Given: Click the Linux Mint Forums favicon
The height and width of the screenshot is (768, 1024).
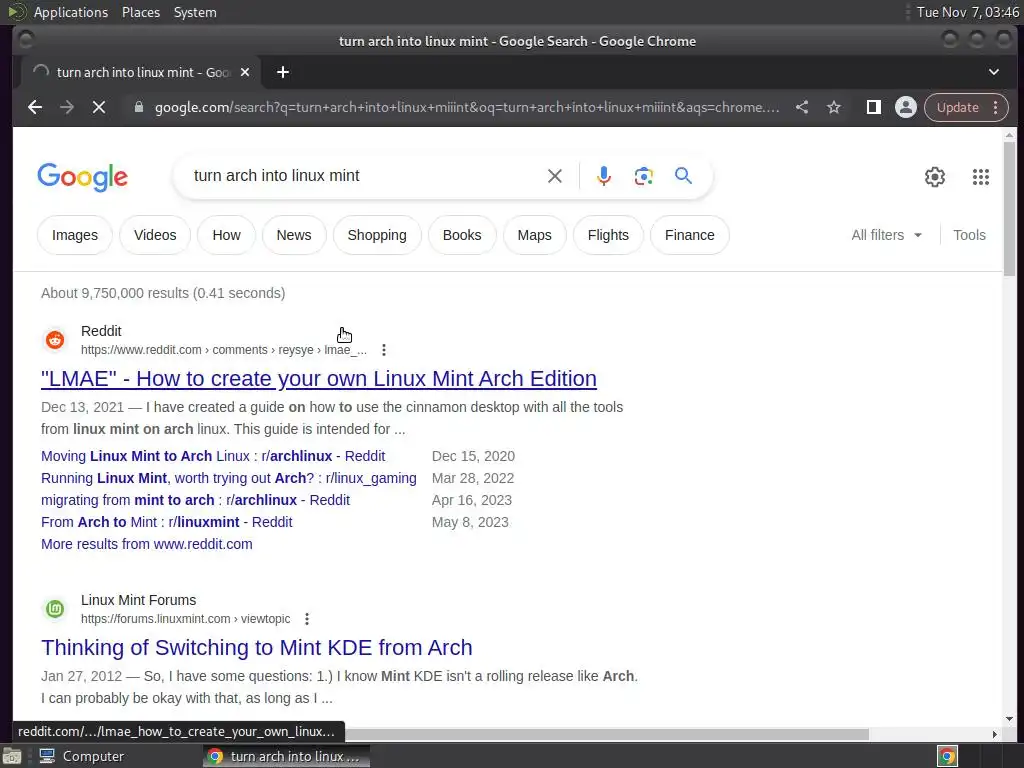Looking at the screenshot, I should tap(55, 609).
